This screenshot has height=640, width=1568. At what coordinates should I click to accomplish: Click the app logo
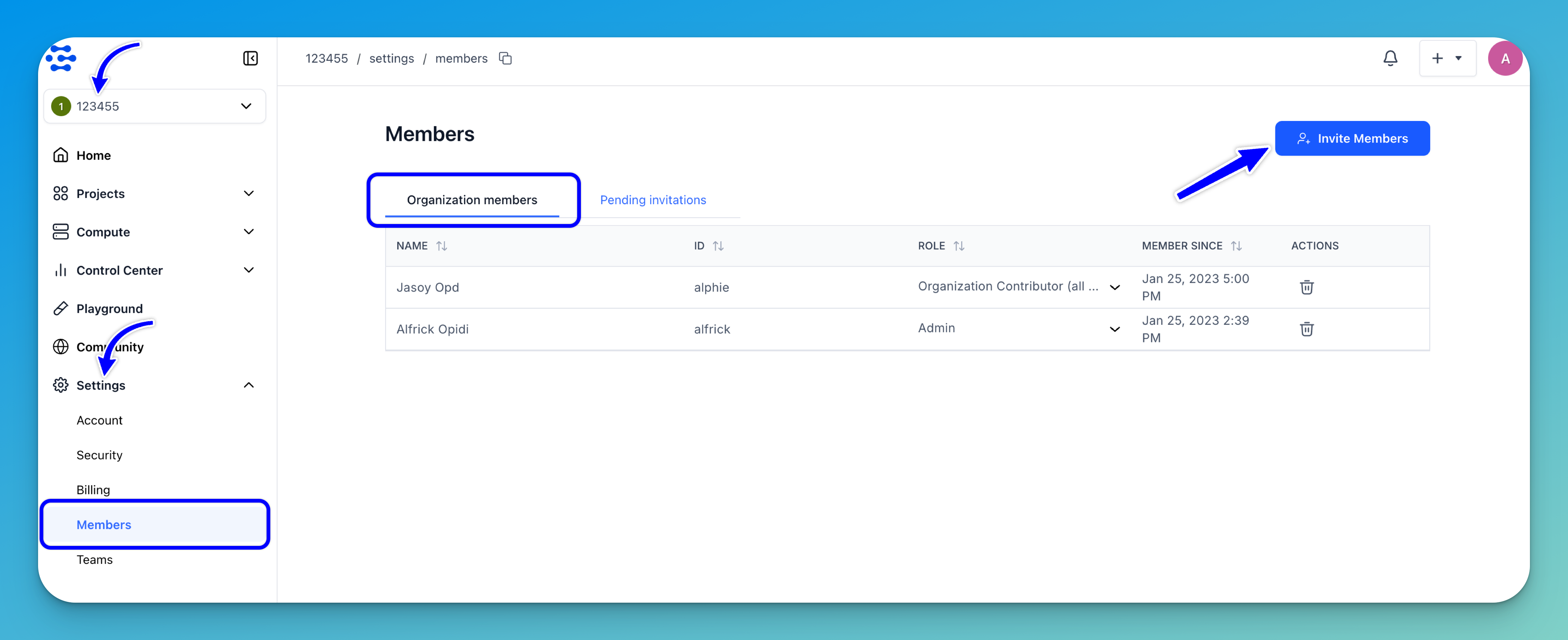62,59
